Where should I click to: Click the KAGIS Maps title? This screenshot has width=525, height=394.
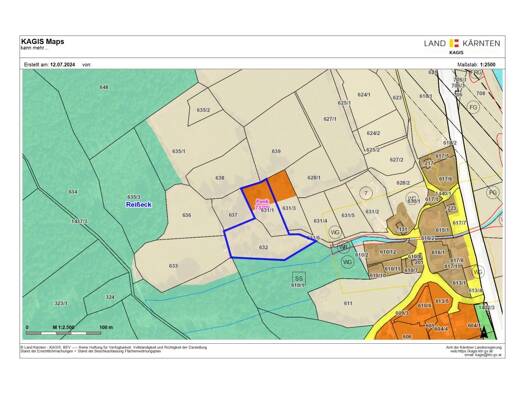coord(43,42)
